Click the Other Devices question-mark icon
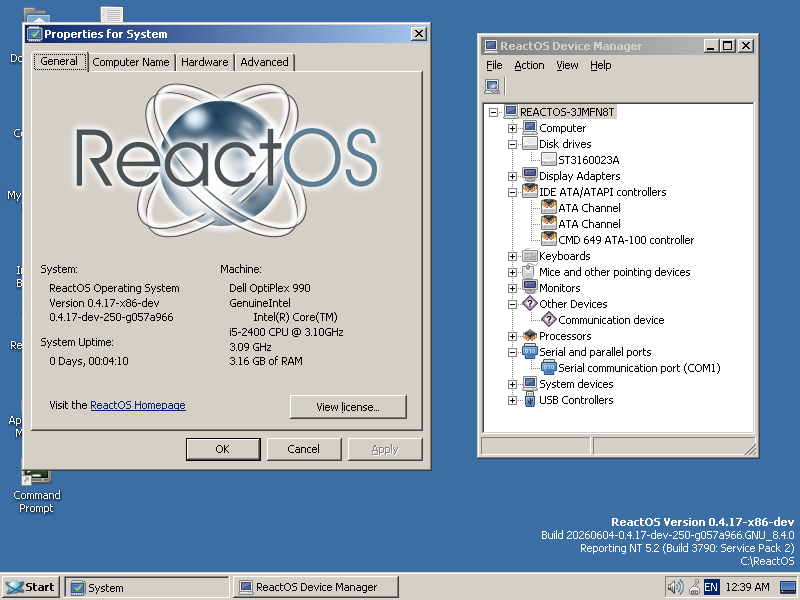 (x=530, y=304)
